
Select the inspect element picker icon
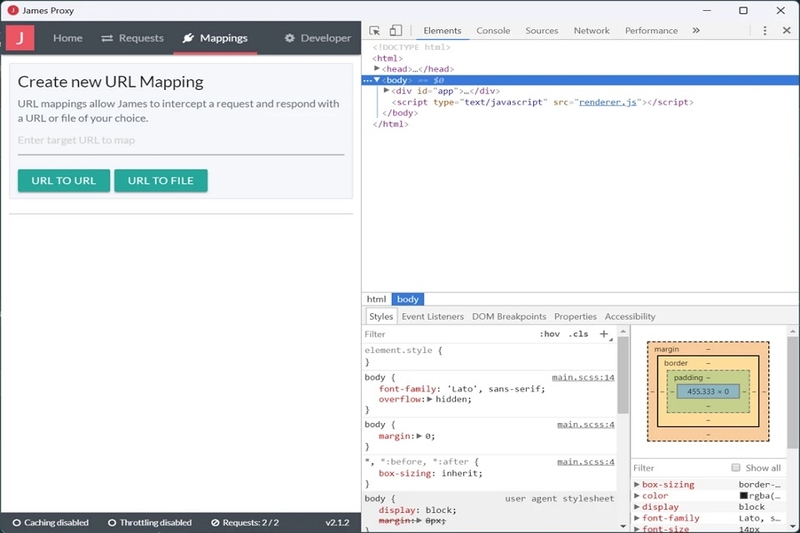click(x=374, y=31)
